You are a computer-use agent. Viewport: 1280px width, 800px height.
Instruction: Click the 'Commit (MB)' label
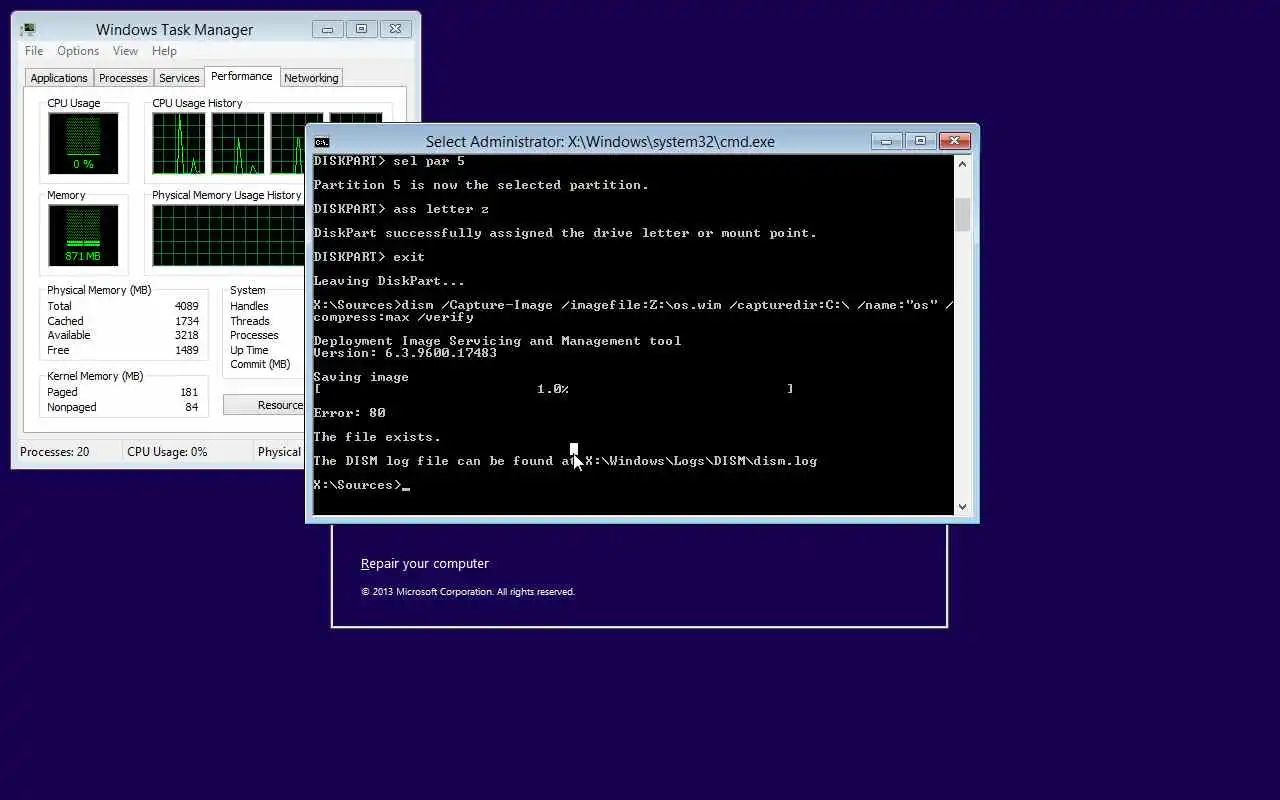pyautogui.click(x=260, y=364)
